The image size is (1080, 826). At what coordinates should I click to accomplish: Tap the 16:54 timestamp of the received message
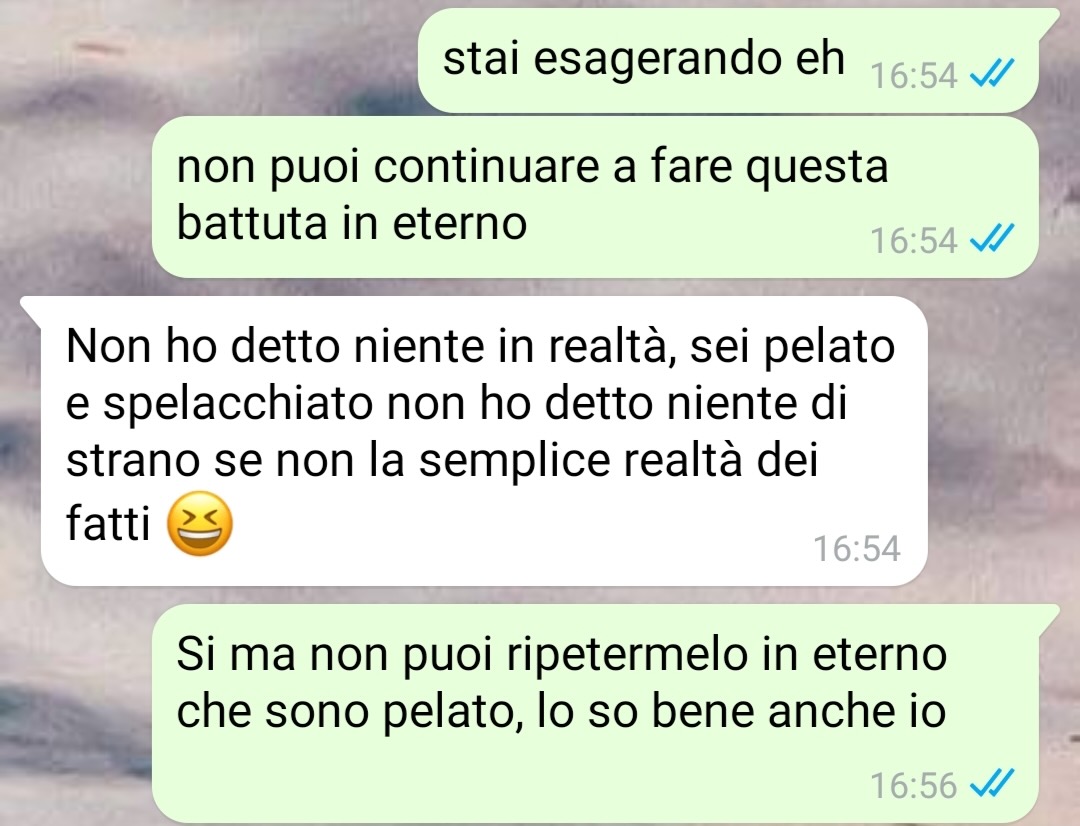(857, 548)
